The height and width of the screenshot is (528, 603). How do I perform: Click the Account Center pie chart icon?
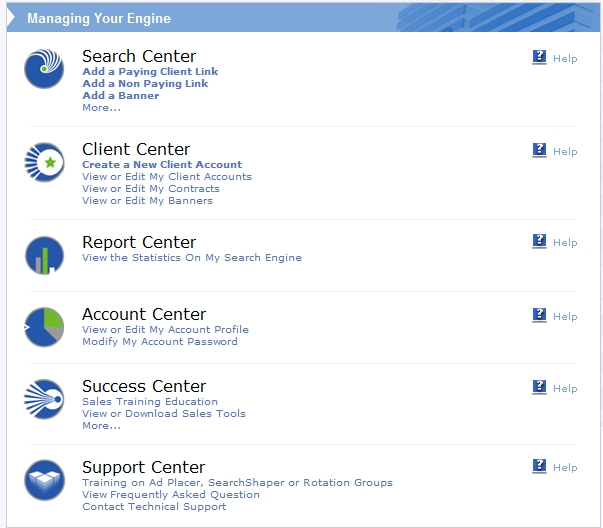pos(44,327)
